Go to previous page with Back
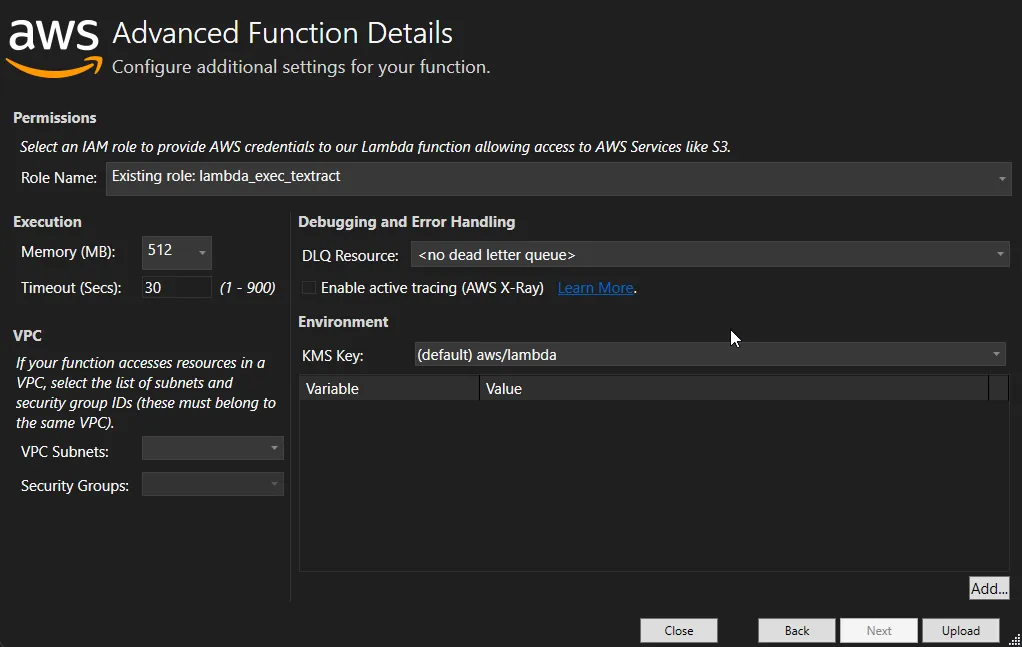The width and height of the screenshot is (1022, 647). click(x=796, y=631)
